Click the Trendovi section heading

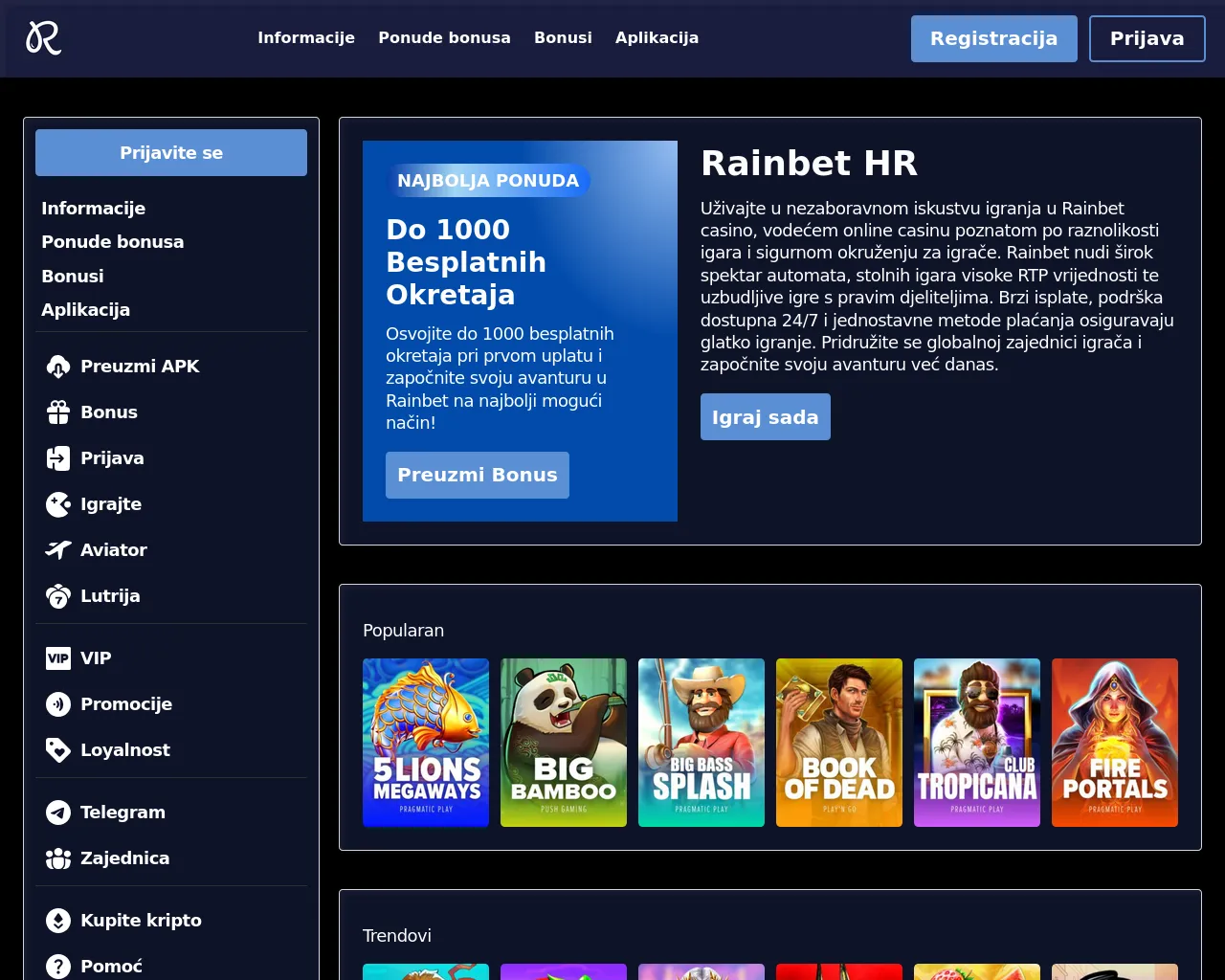397,936
